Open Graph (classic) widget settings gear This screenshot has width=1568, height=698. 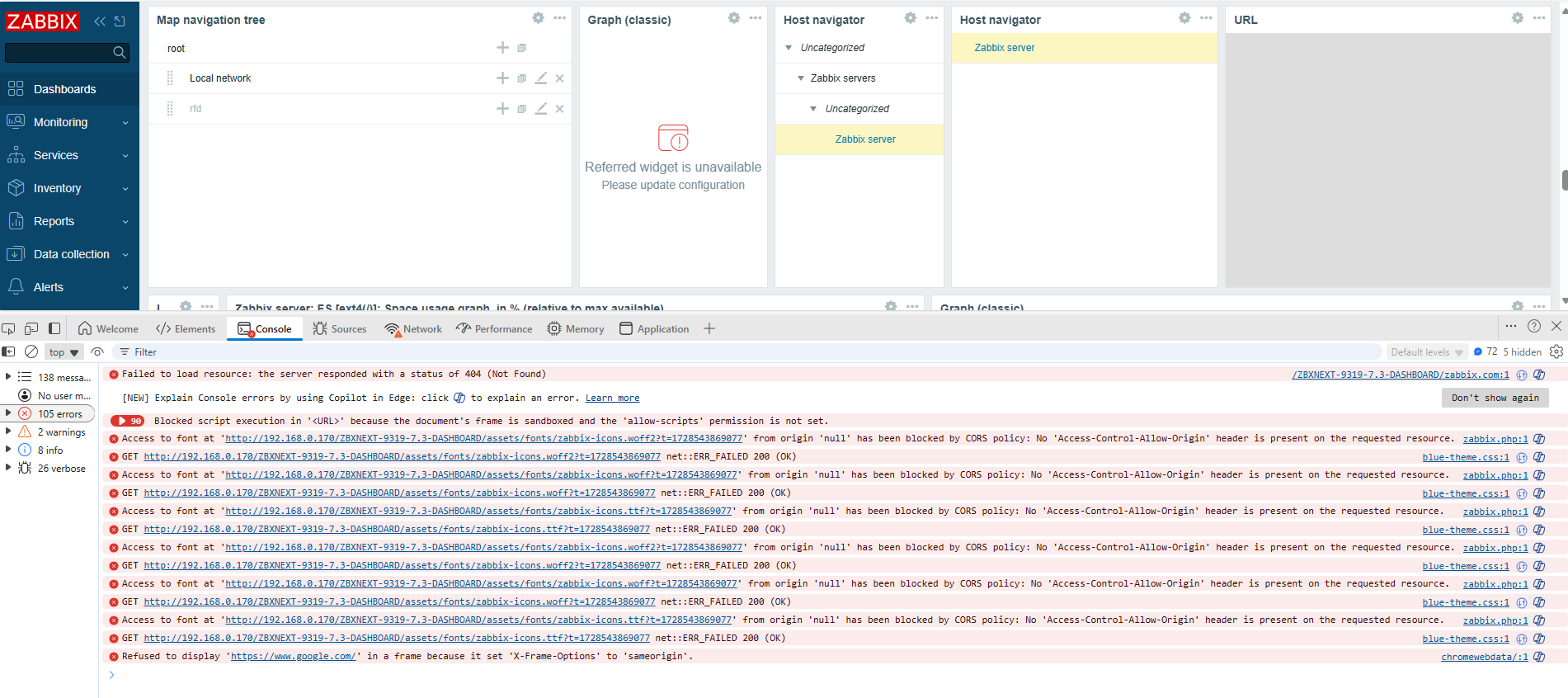pos(734,18)
